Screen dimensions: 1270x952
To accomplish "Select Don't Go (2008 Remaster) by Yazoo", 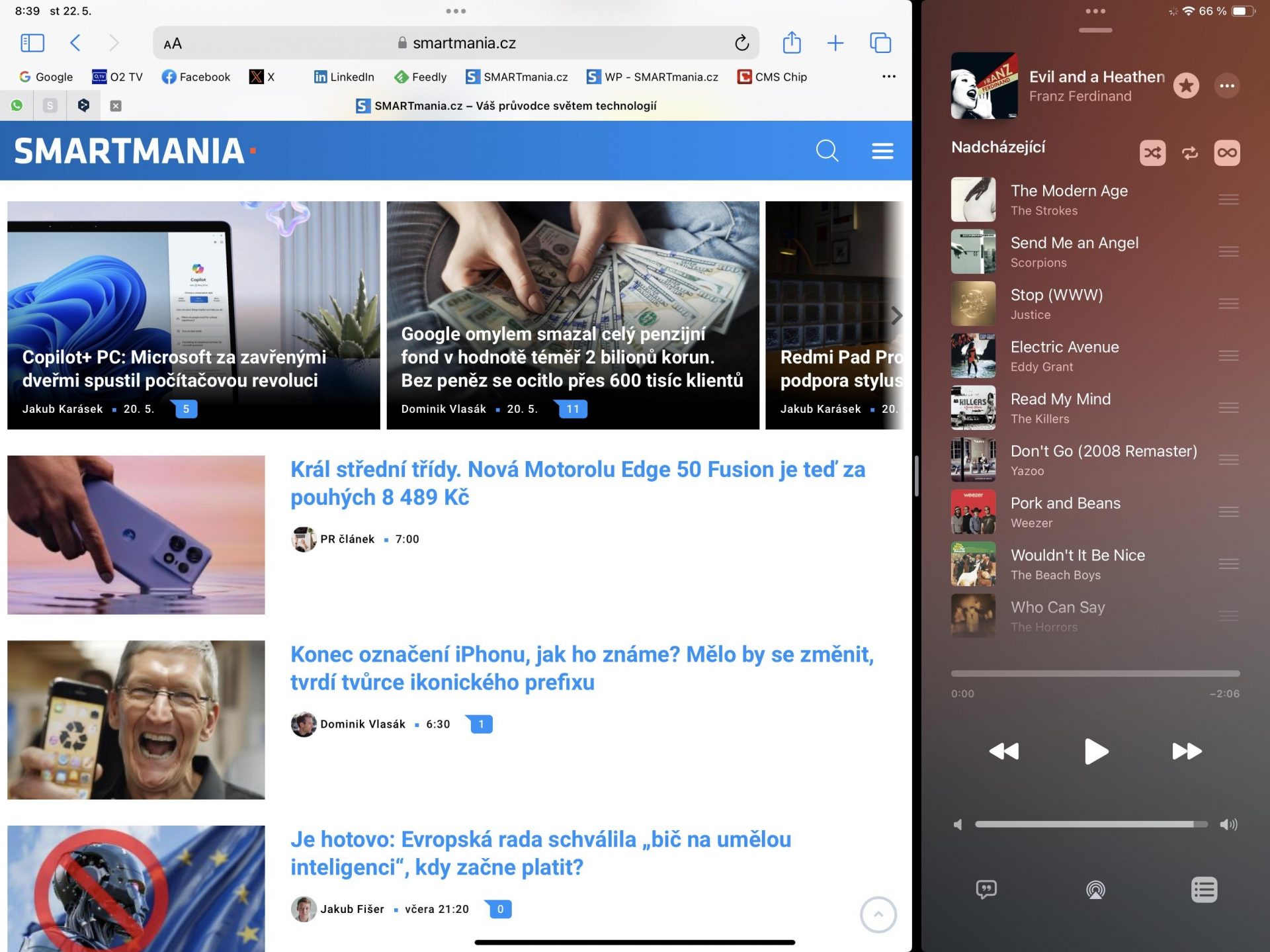I will [1095, 460].
